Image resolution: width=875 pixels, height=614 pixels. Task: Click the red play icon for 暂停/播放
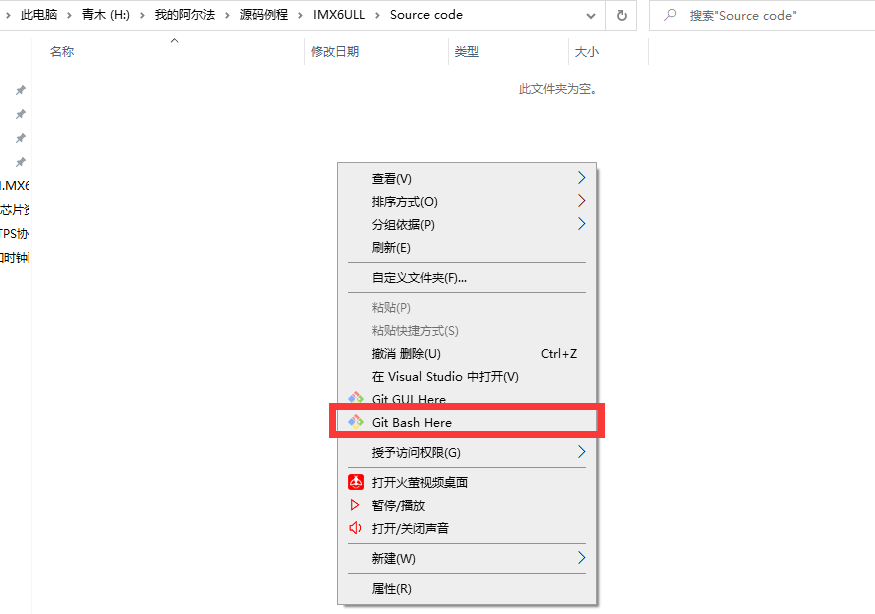tap(355, 504)
